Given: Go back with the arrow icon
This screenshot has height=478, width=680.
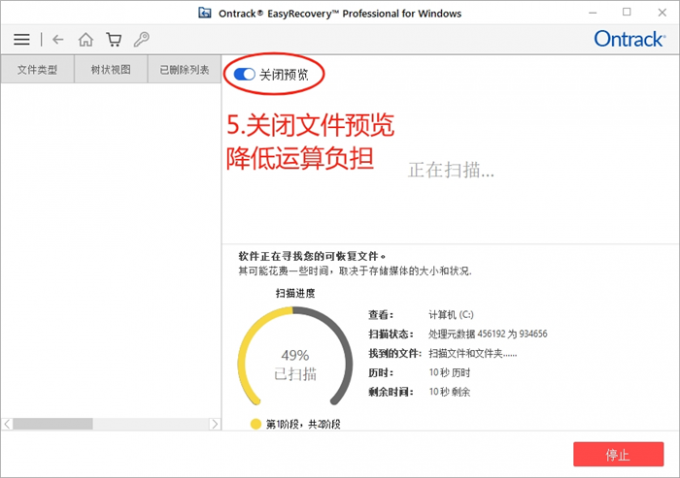Looking at the screenshot, I should pos(58,40).
